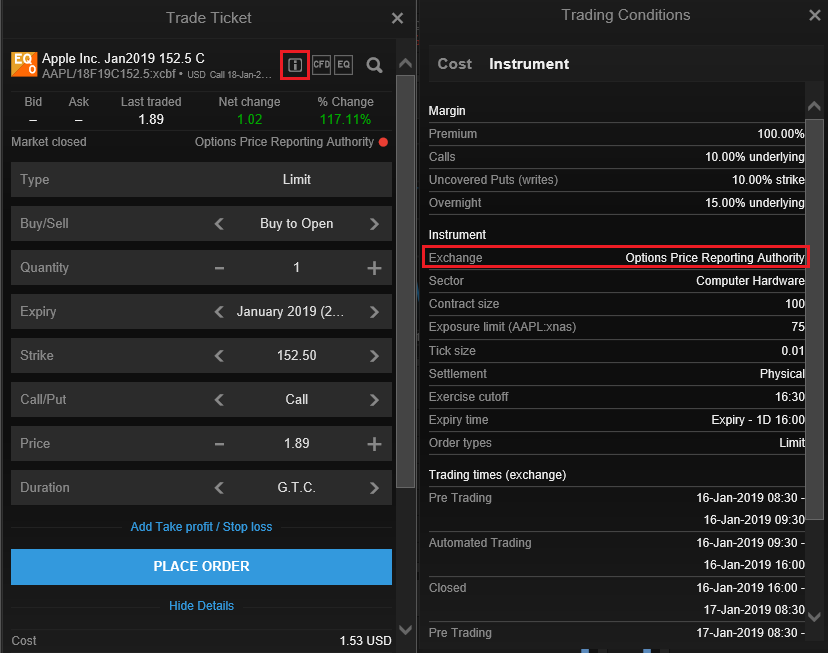Screen dimensions: 828x653
Task: Select higher Strike price arrow
Action: [374, 356]
